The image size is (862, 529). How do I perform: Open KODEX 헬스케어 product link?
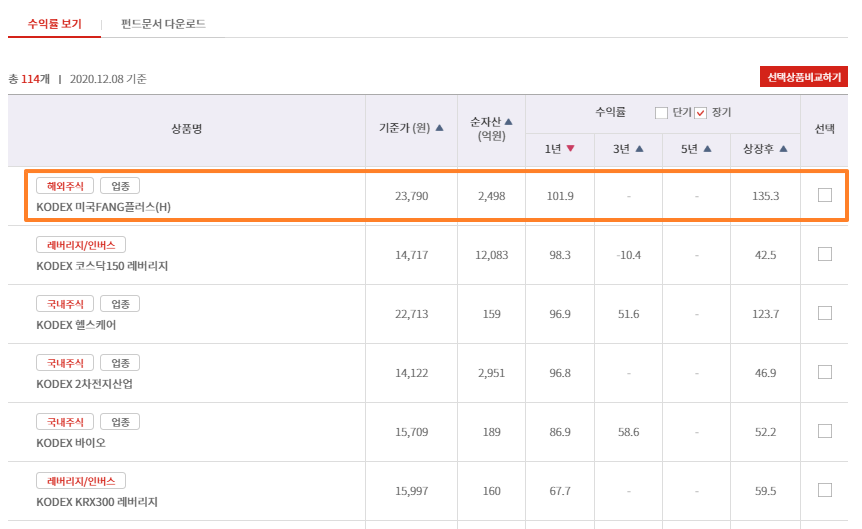76,325
